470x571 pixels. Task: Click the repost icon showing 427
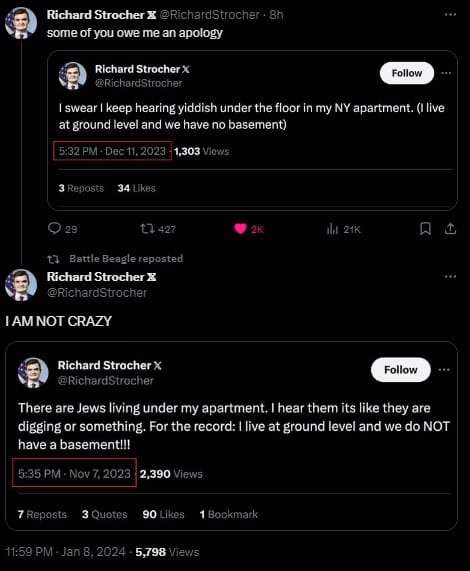[x=147, y=229]
